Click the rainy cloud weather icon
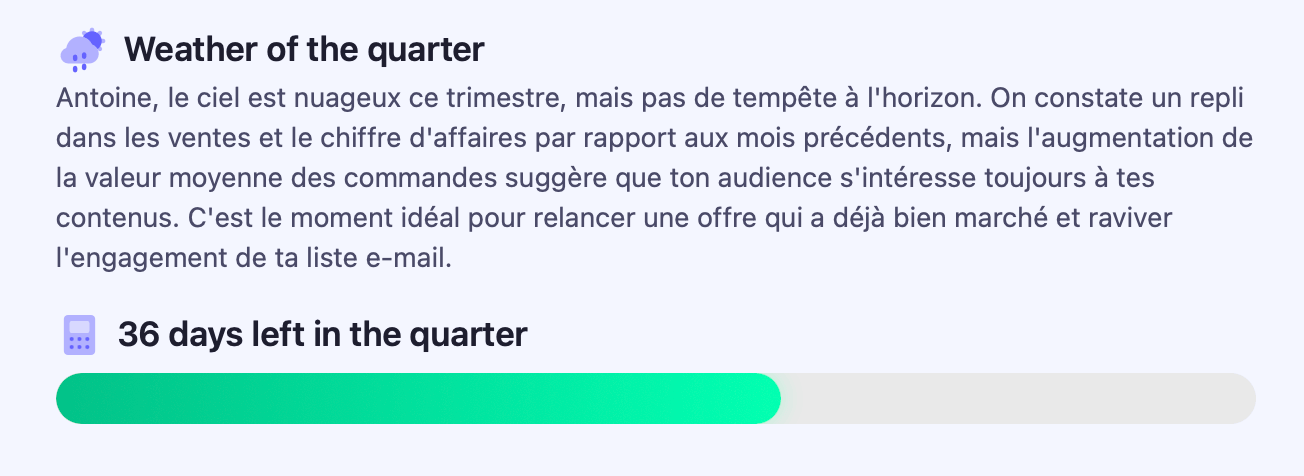The width and height of the screenshot is (1304, 476). tap(83, 50)
